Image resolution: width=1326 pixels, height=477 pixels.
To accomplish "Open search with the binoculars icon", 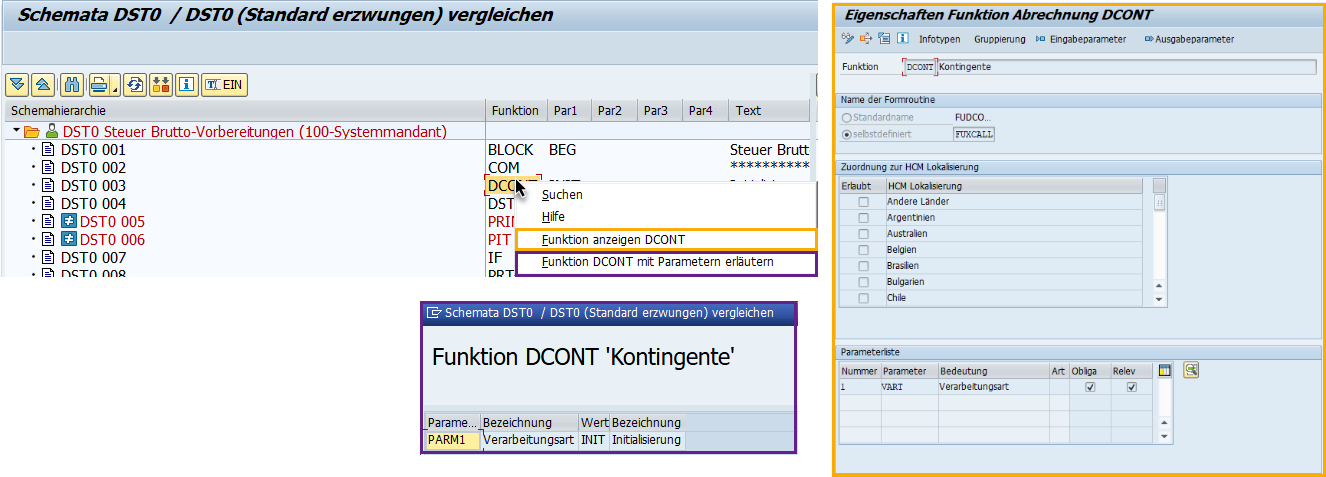I will coord(71,85).
